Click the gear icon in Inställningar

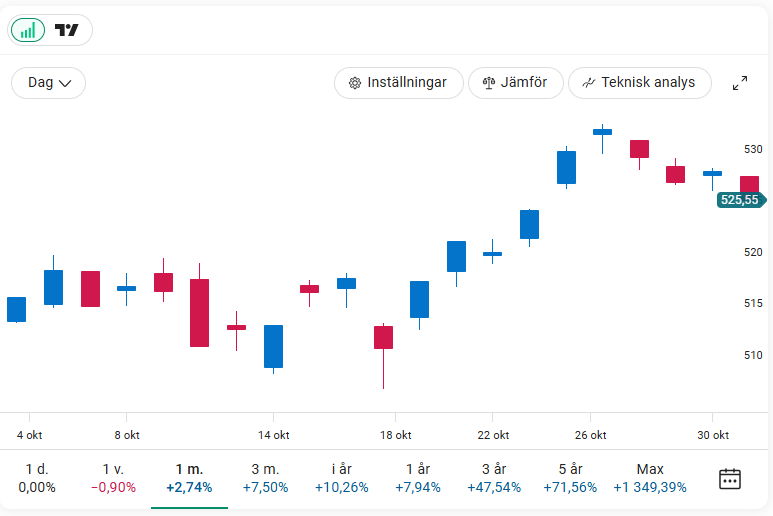pyautogui.click(x=354, y=83)
